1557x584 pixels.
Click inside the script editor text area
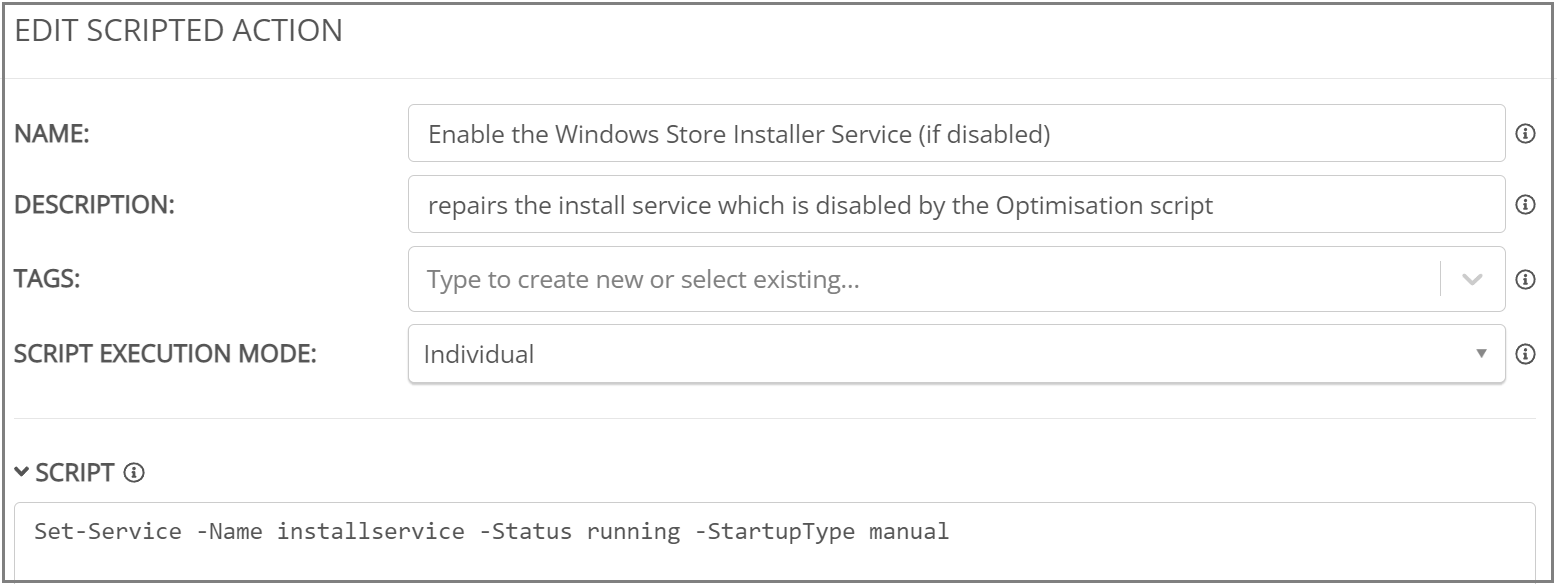click(x=775, y=543)
